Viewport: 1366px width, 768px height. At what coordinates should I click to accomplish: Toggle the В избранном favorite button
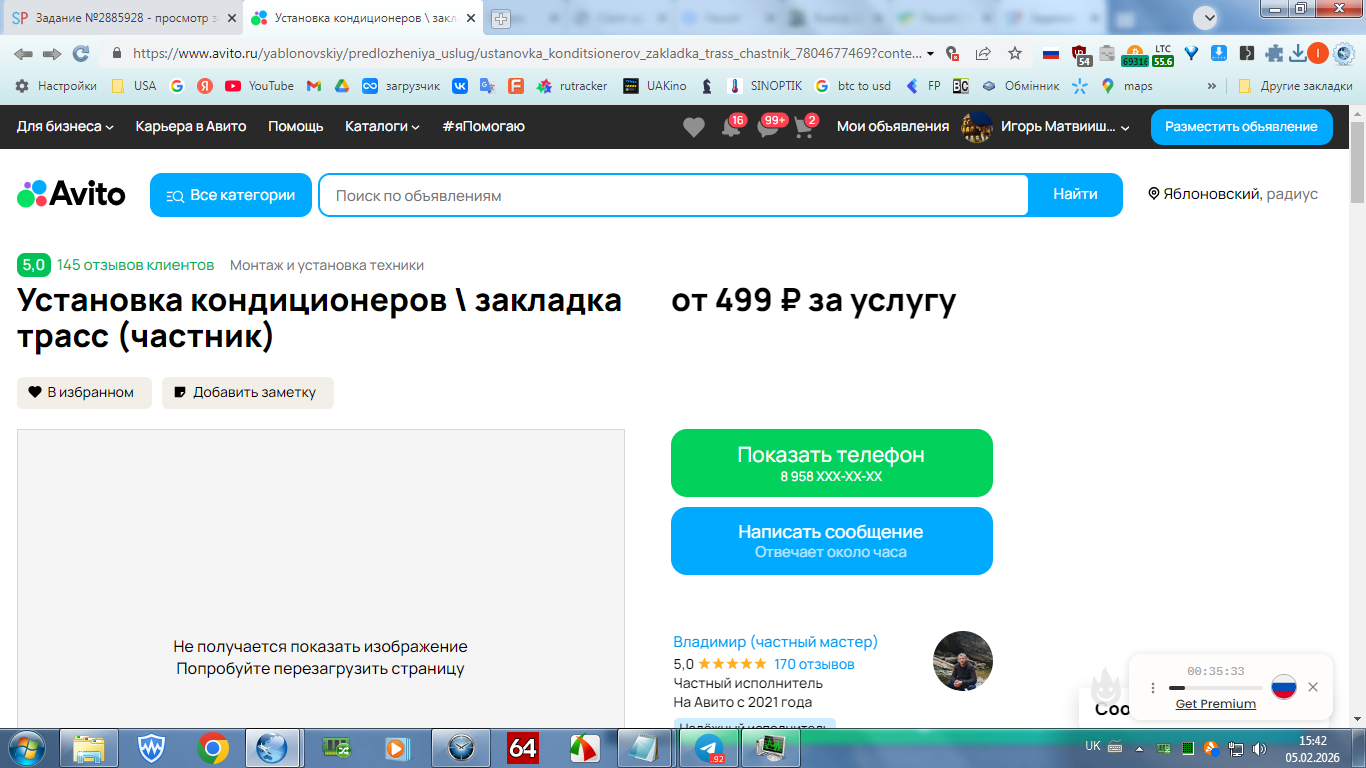click(x=84, y=393)
